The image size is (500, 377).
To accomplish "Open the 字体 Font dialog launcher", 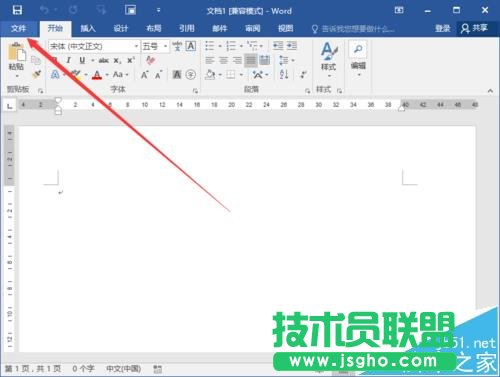I will 195,90.
